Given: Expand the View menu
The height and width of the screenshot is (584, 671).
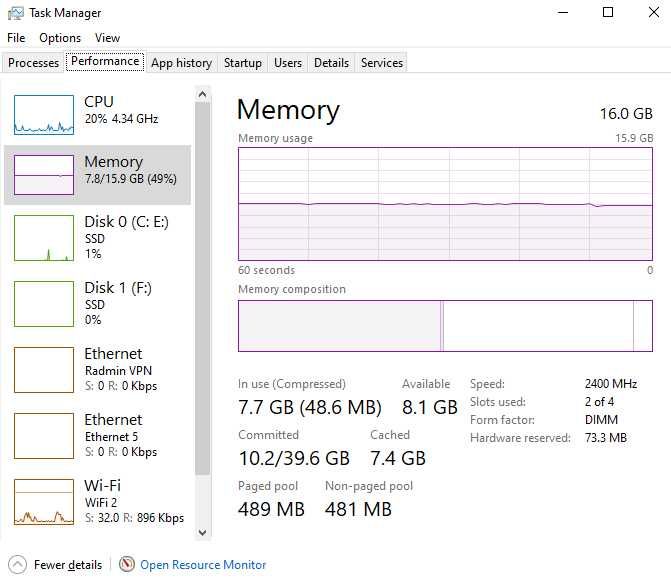Looking at the screenshot, I should pos(107,38).
